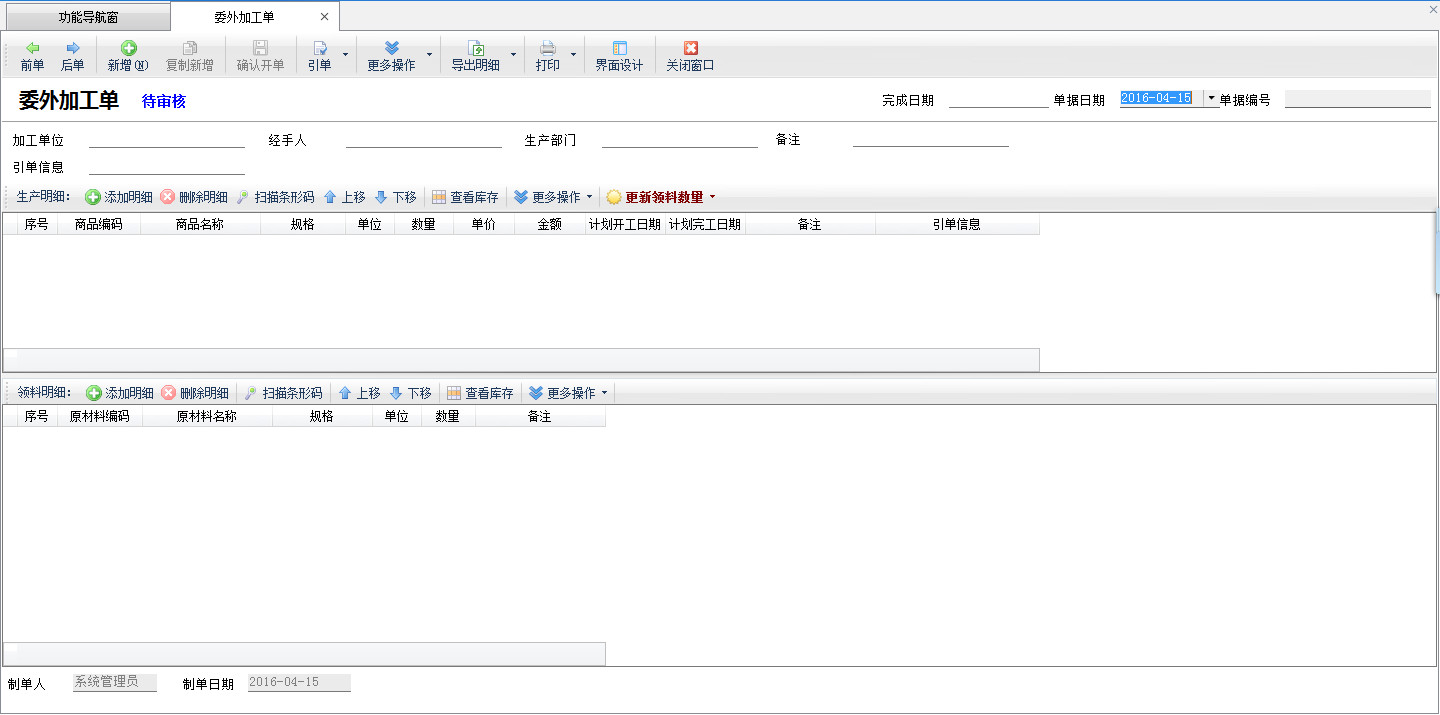1440x715 pixels.
Task: Close the 委外加工单 tab
Action: 324,17
